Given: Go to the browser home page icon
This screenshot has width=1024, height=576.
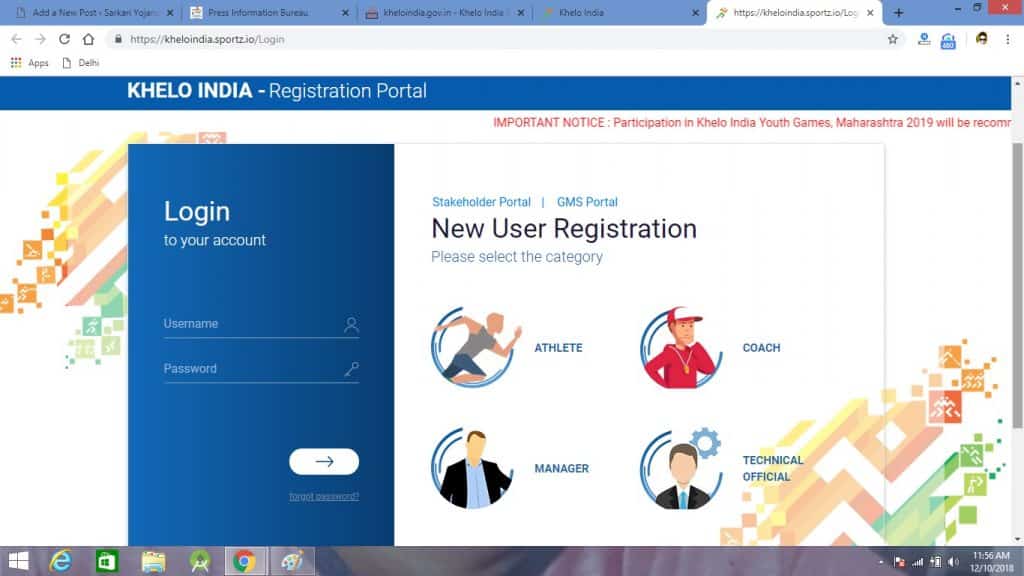Looking at the screenshot, I should click(89, 39).
